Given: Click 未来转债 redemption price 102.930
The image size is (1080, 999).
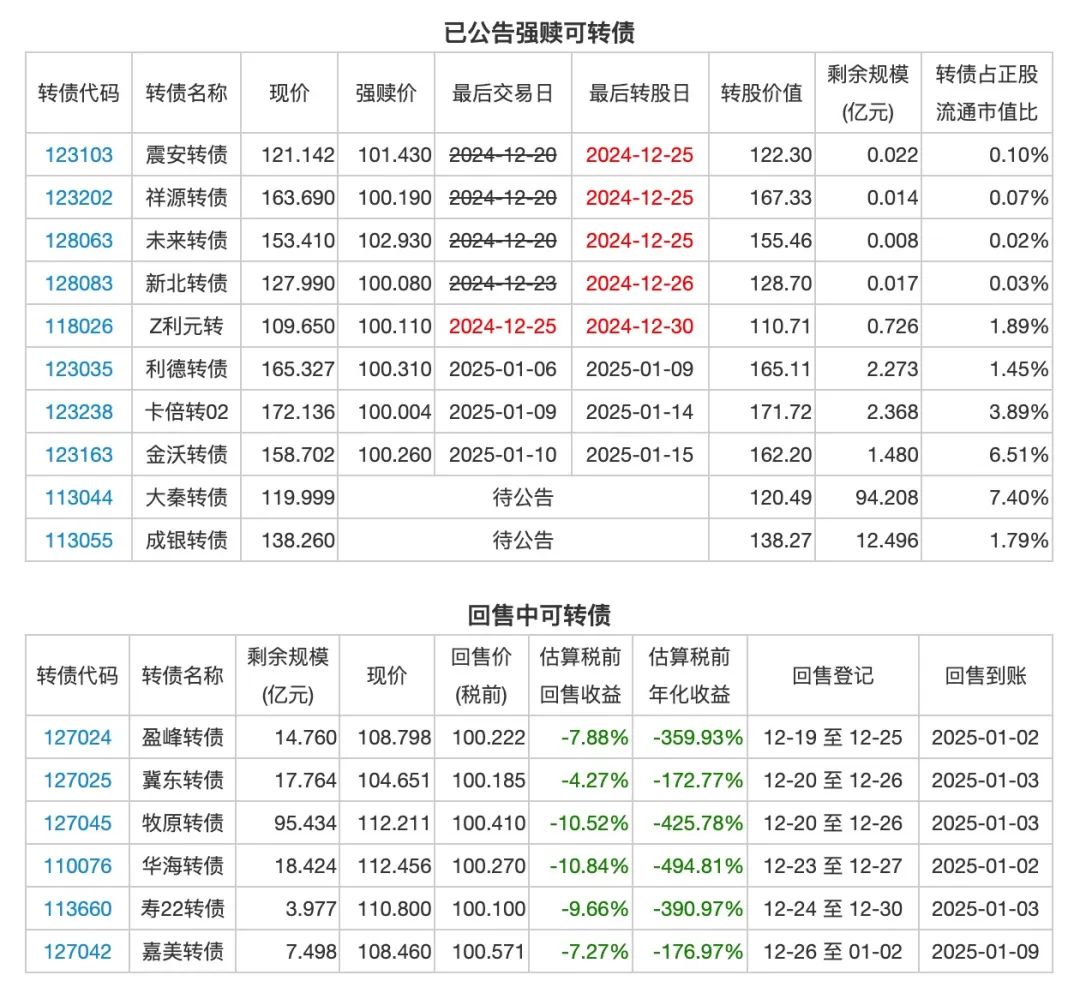Looking at the screenshot, I should pyautogui.click(x=395, y=240).
